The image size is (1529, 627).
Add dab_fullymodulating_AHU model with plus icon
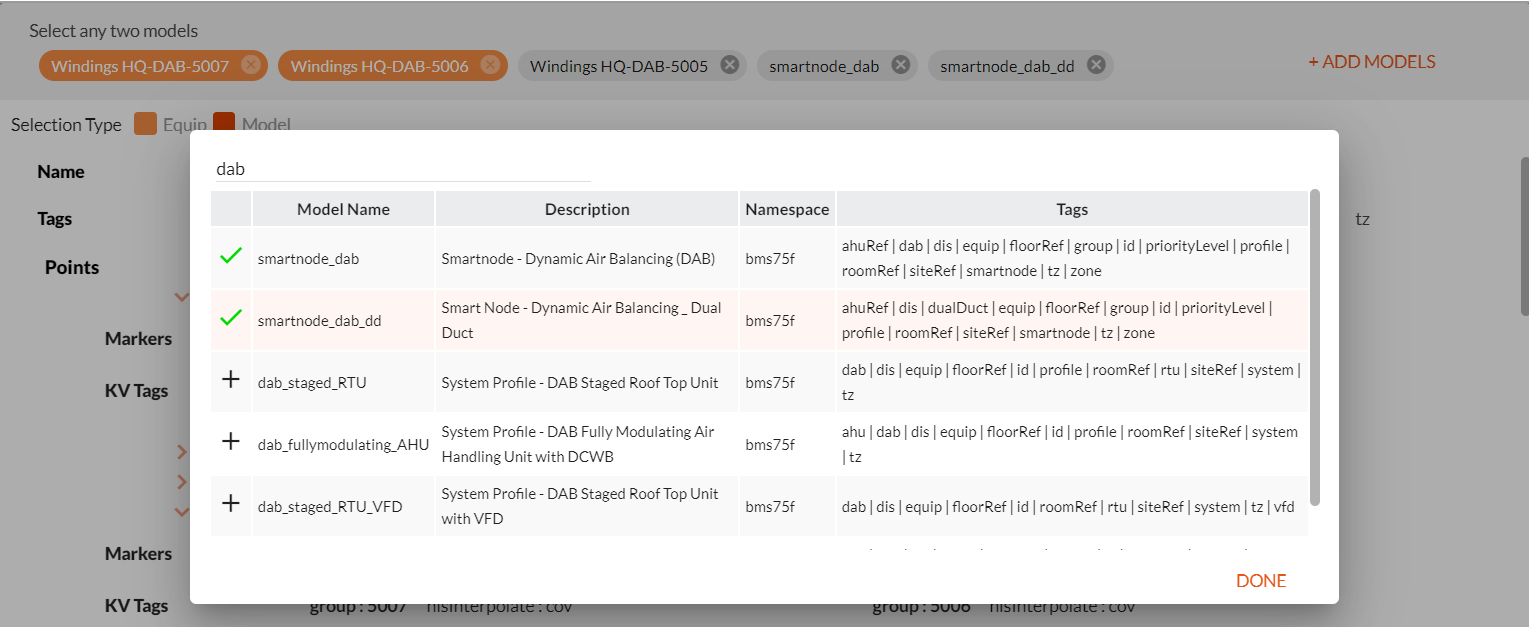coord(231,443)
